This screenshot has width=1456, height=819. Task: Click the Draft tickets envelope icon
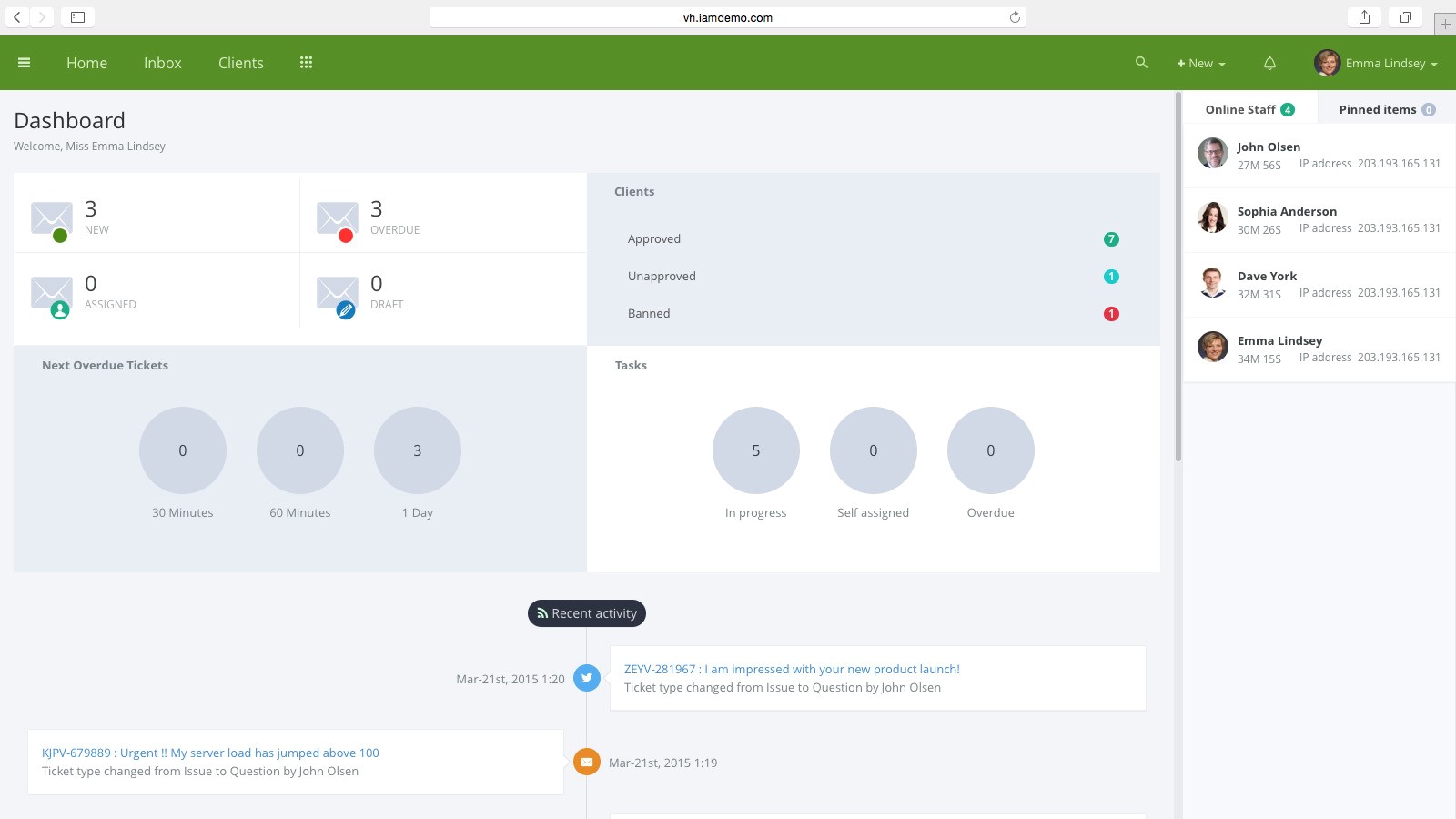coord(337,293)
